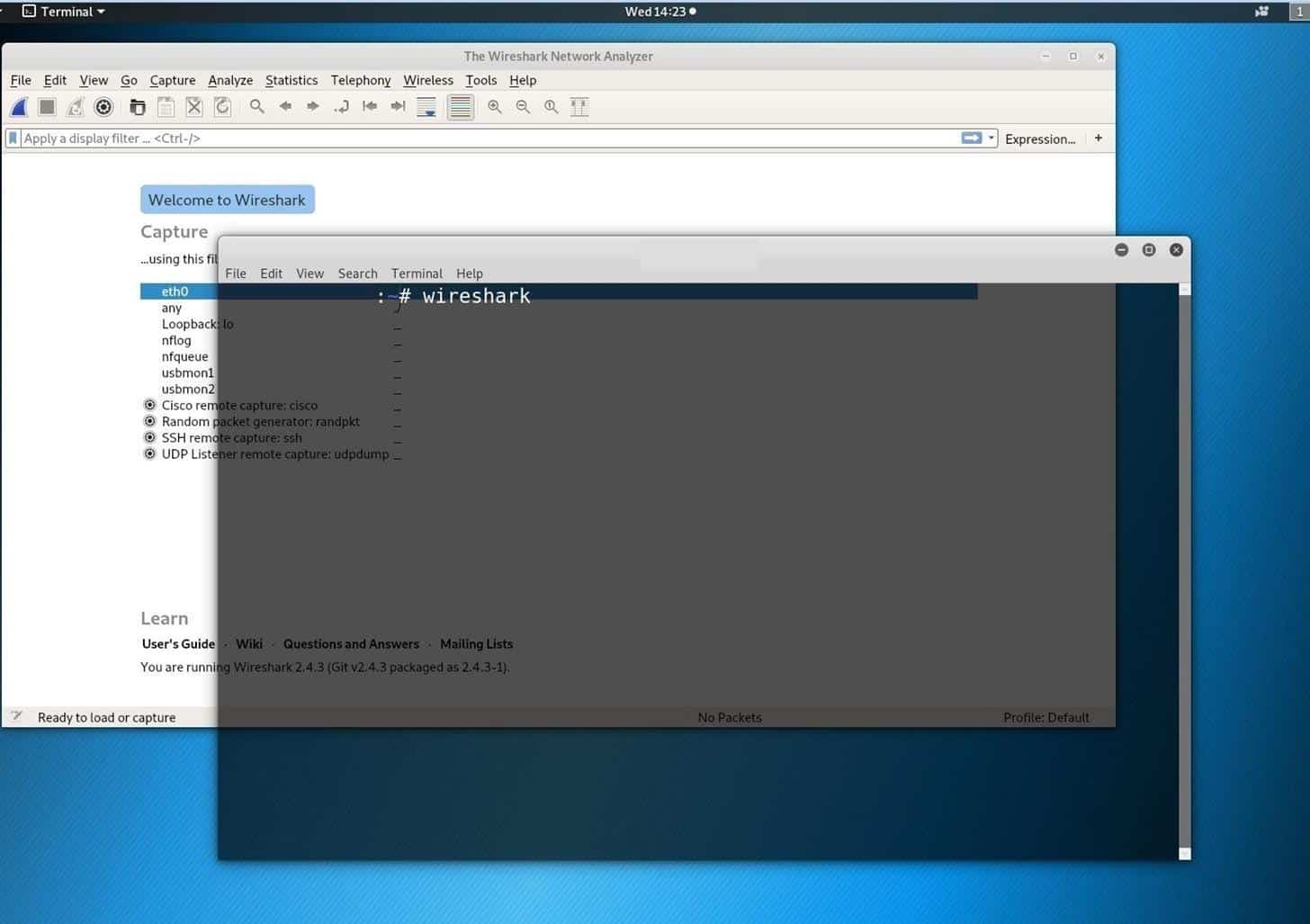
Task: Open the Wireshark File menu
Action: [21, 80]
